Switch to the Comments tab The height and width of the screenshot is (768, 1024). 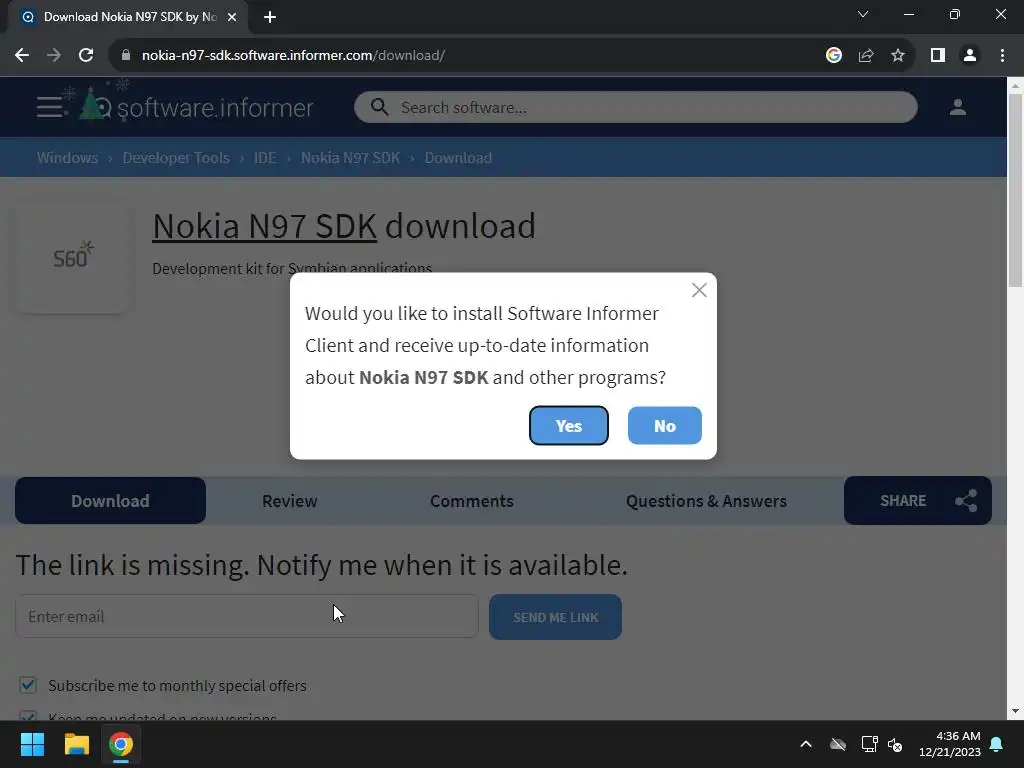click(x=472, y=500)
